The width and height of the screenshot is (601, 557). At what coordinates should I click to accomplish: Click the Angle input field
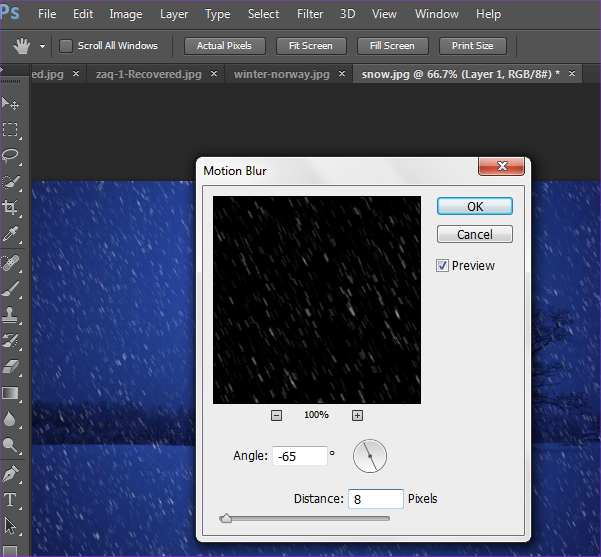coord(299,456)
